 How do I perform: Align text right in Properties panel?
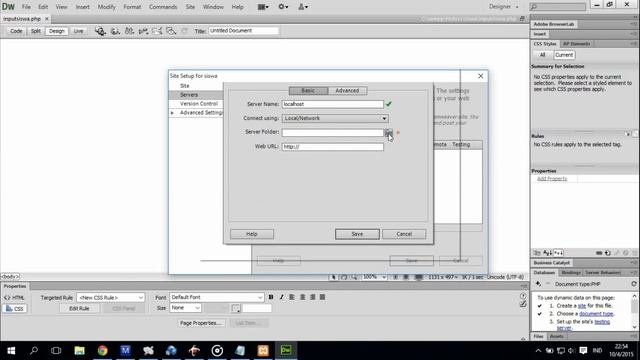tap(313, 297)
